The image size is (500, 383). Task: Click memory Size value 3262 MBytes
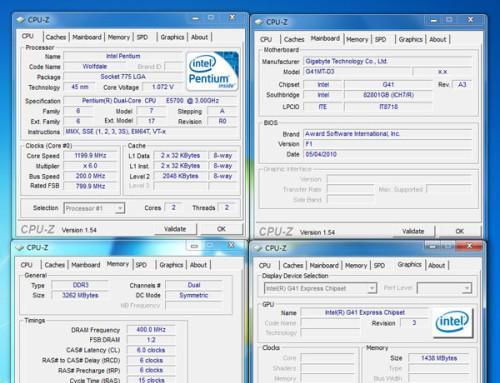tap(80, 295)
